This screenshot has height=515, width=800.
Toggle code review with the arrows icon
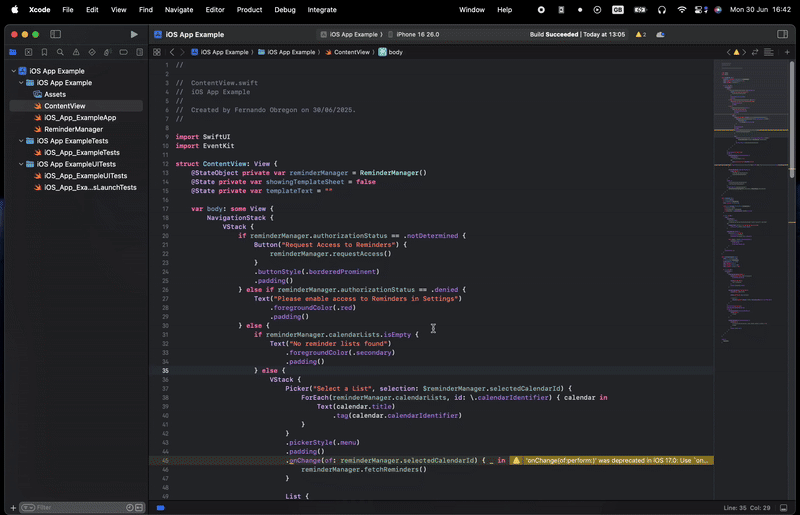click(755, 52)
